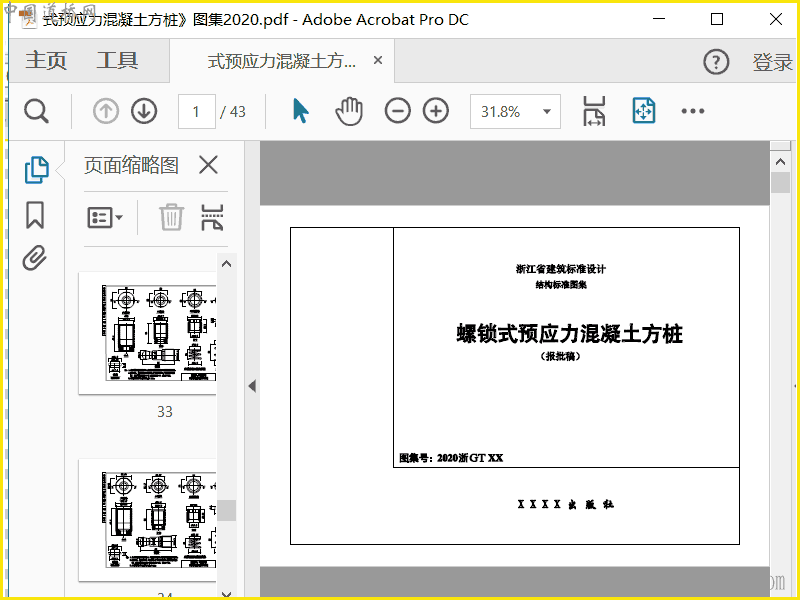
Task: Click the 浙江省建筑标准设计 heading text
Action: click(561, 269)
